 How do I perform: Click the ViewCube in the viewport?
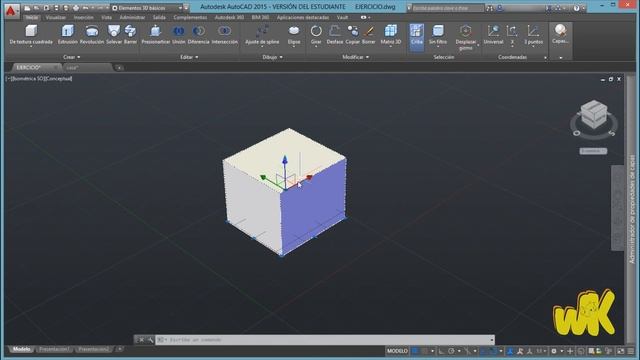coord(593,114)
